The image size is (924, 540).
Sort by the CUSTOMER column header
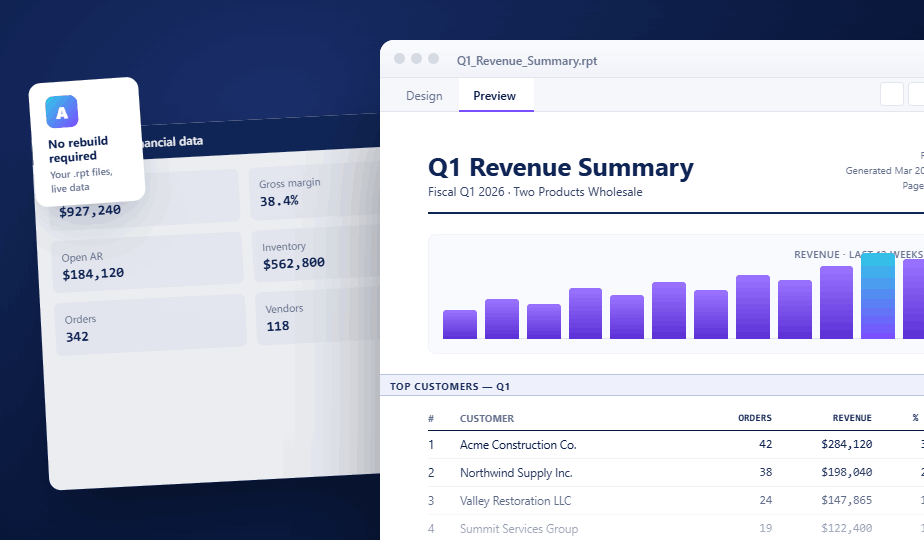coord(487,418)
